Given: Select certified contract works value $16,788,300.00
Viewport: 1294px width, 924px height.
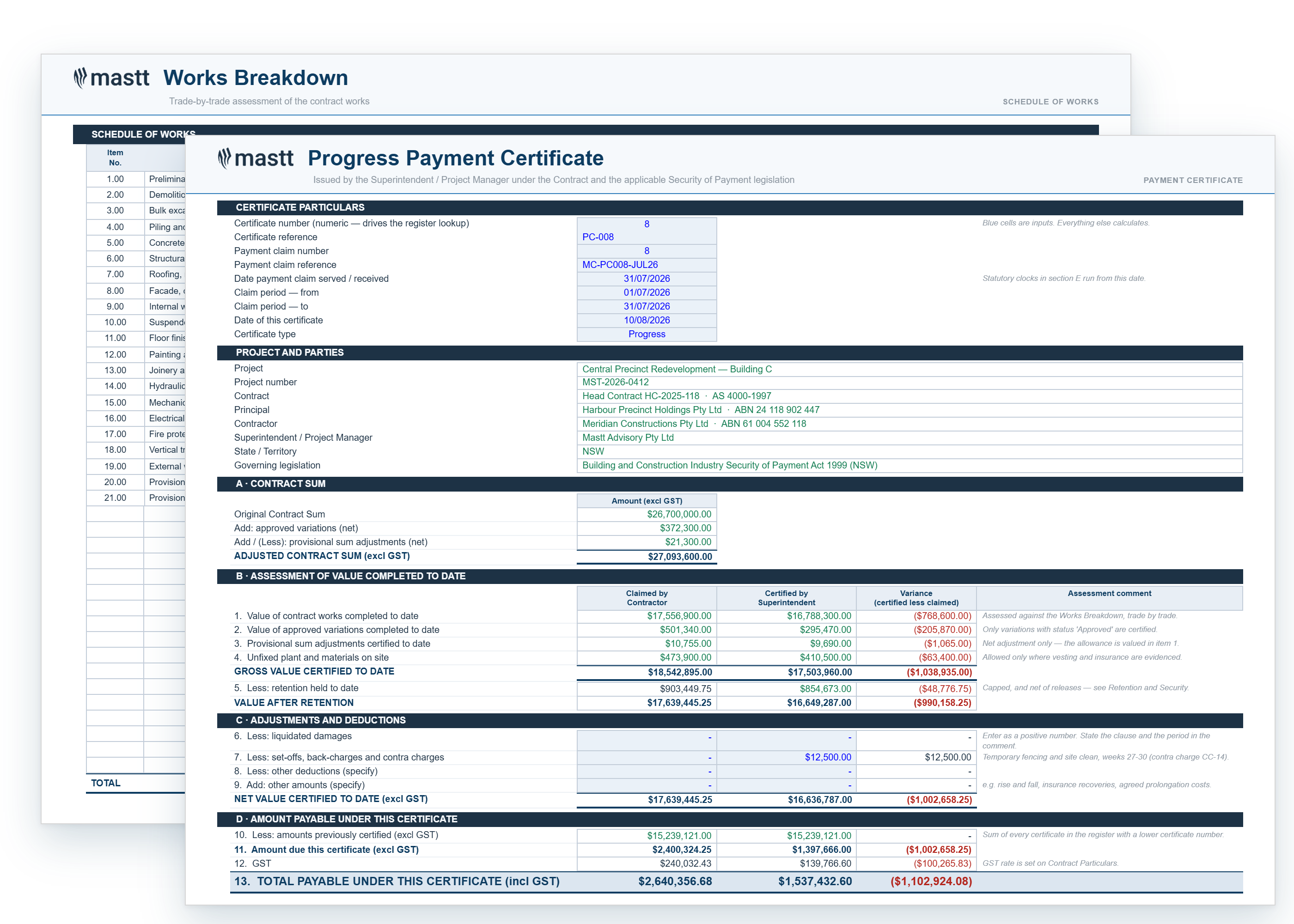Looking at the screenshot, I should click(x=787, y=616).
